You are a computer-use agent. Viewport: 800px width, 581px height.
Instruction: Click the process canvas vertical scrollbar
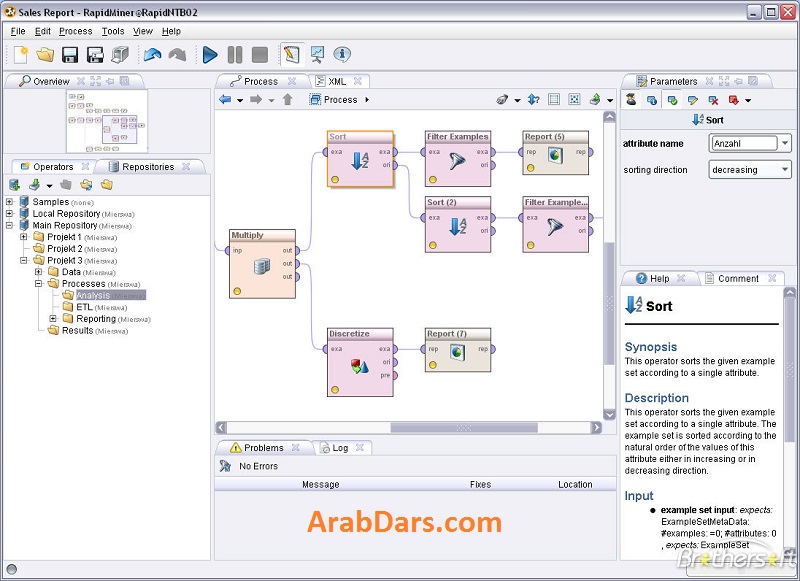pyautogui.click(x=609, y=304)
